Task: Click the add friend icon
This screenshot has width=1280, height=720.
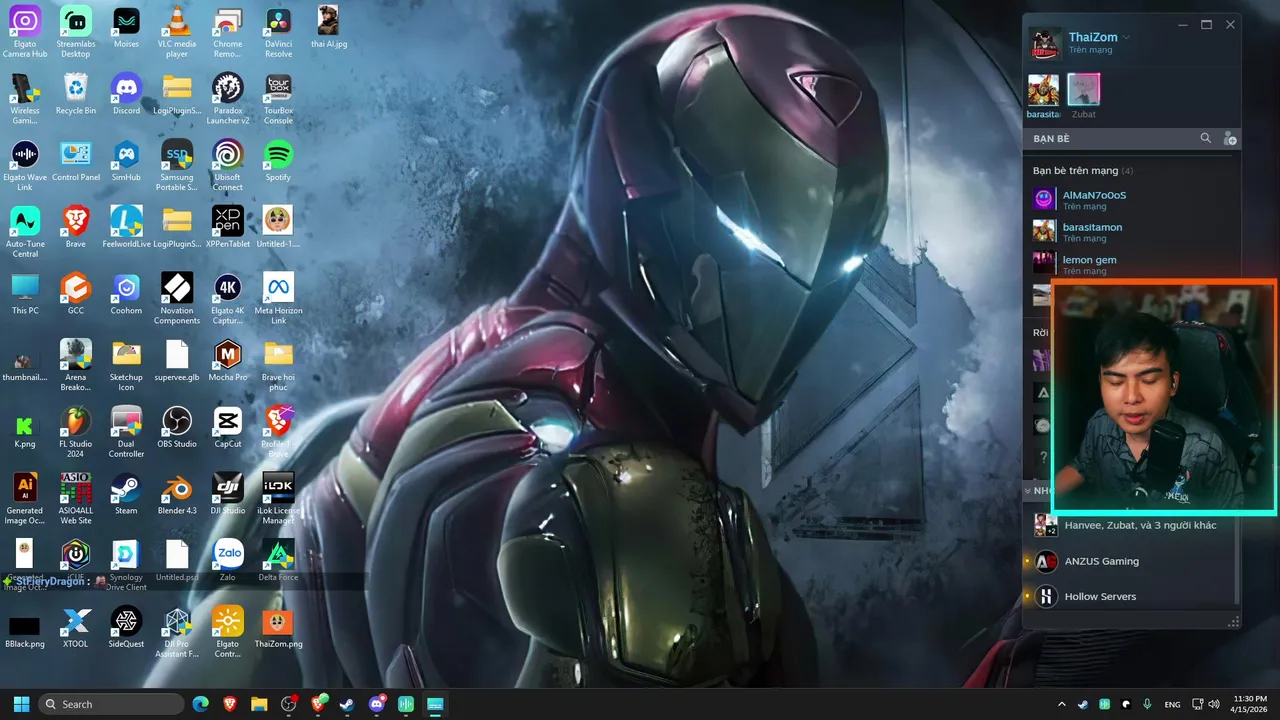Action: click(1230, 139)
